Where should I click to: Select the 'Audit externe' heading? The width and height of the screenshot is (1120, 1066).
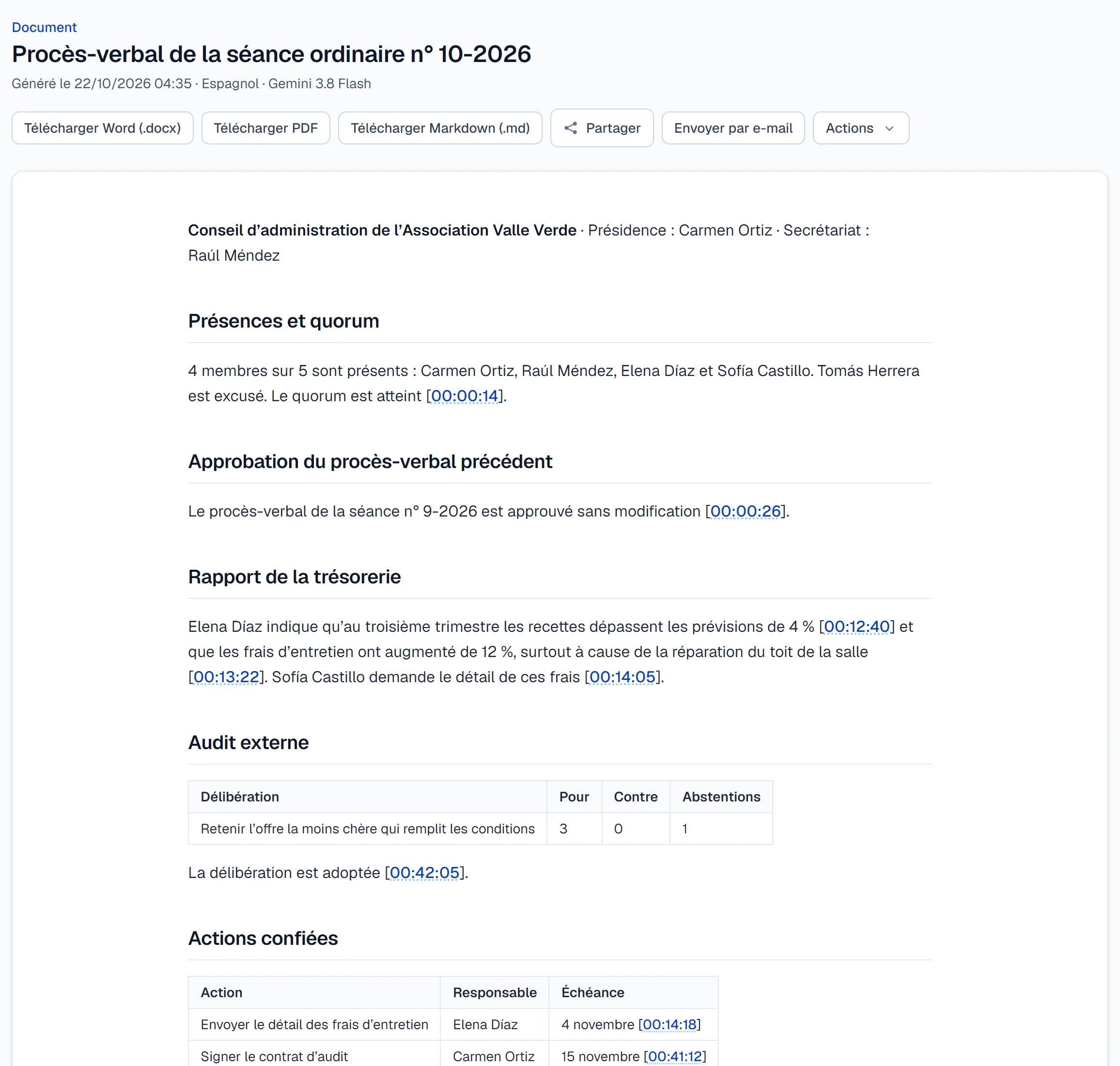[x=248, y=743]
